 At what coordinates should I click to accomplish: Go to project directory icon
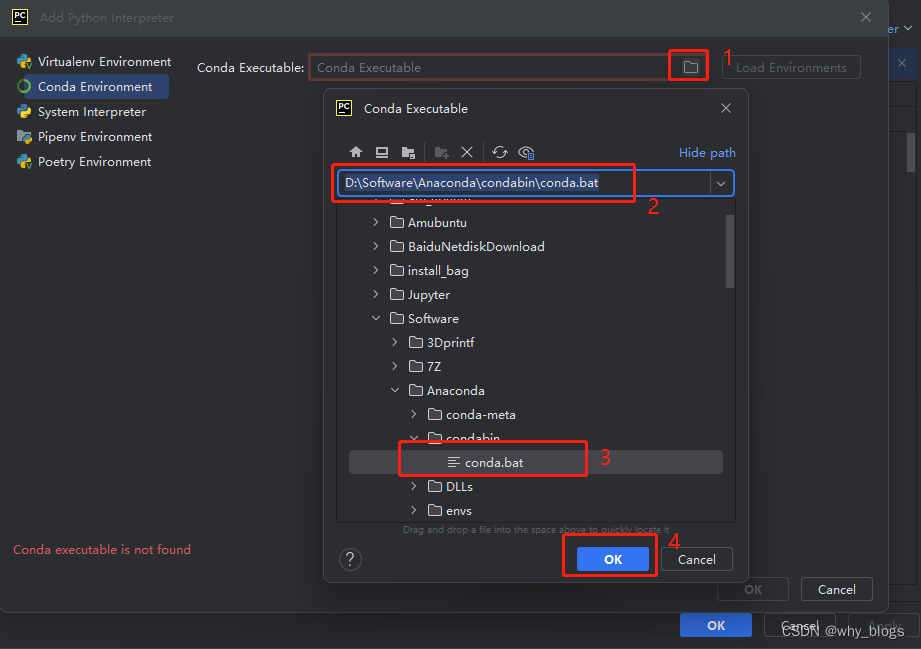408,152
